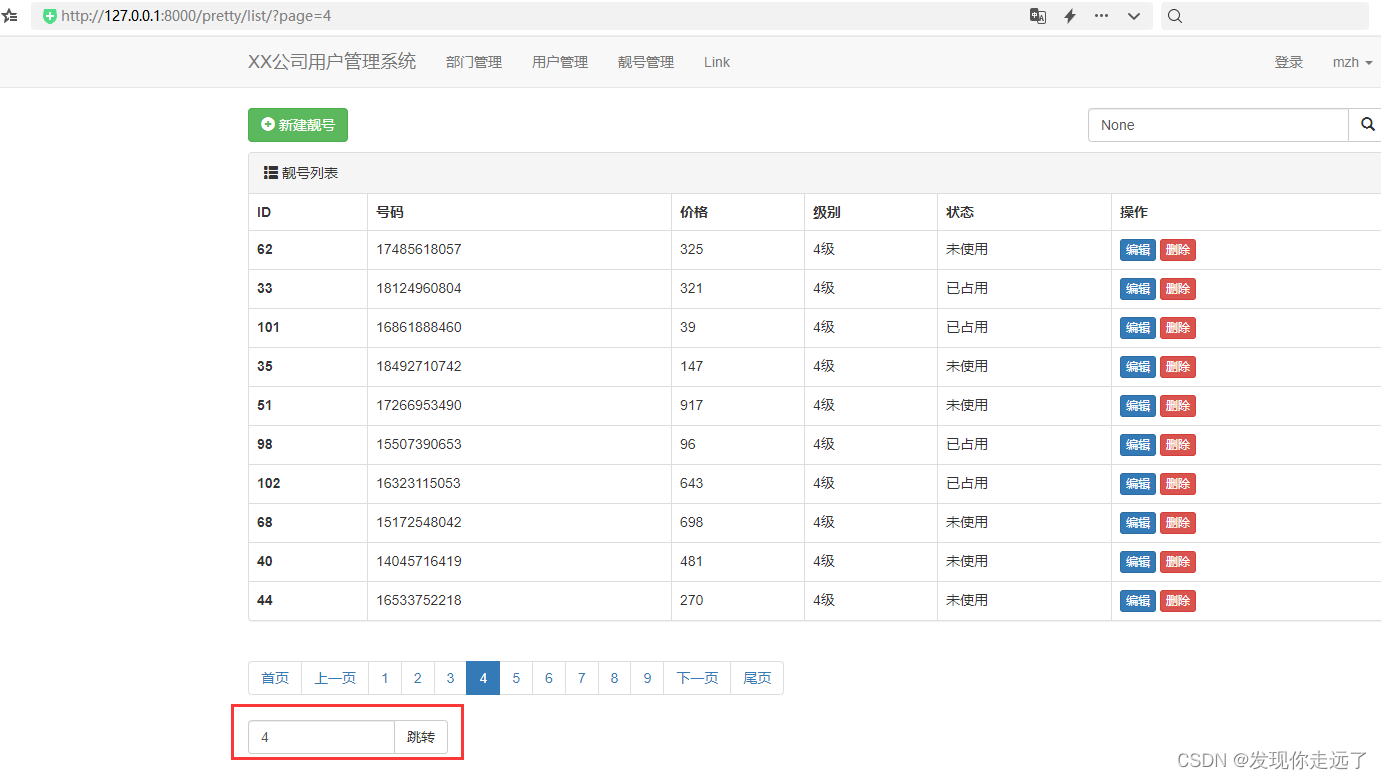The image size is (1381, 779).
Task: Go to page 6 in pagination
Action: tap(549, 678)
